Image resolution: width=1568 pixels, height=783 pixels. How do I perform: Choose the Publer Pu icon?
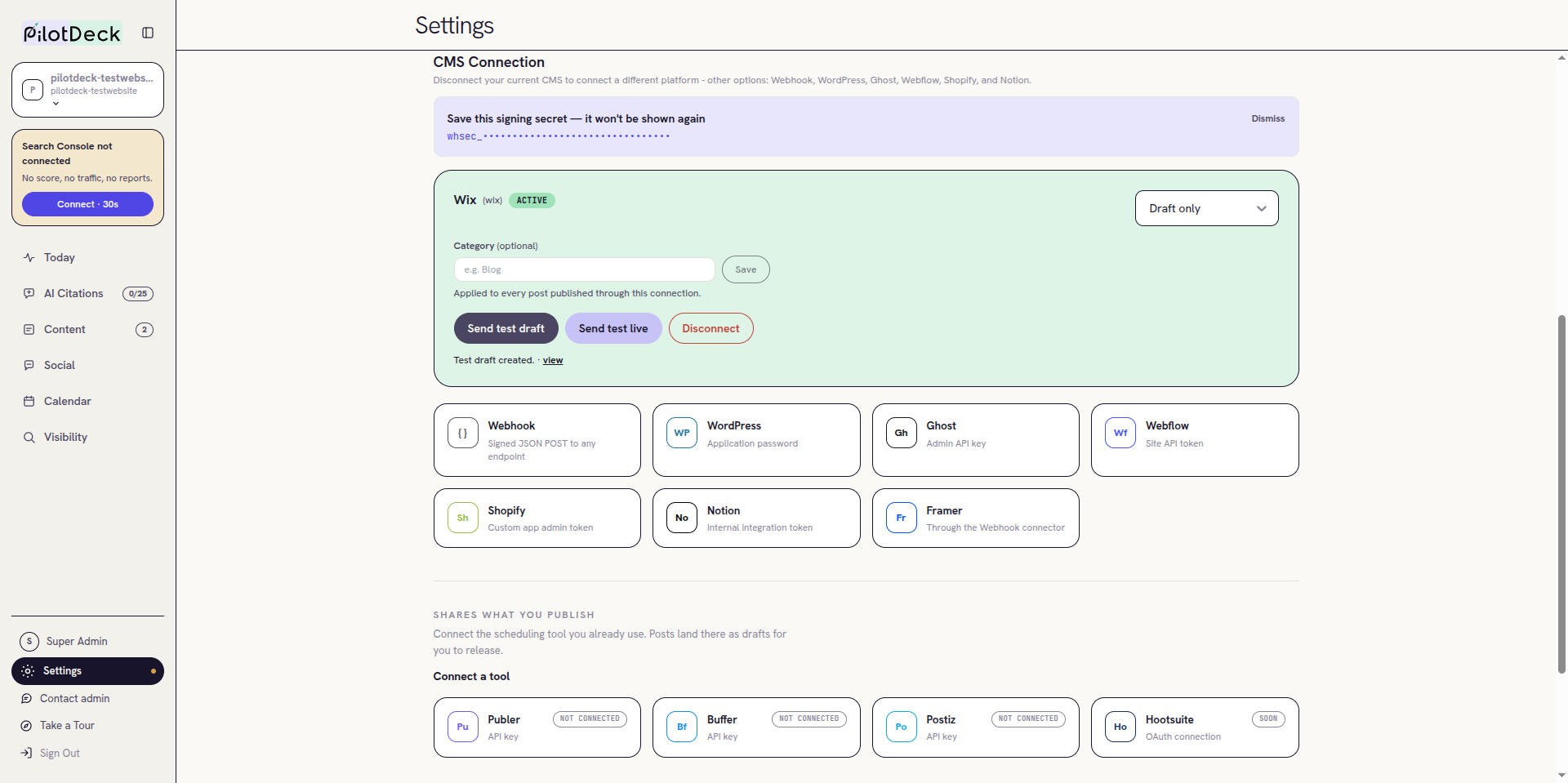462,727
